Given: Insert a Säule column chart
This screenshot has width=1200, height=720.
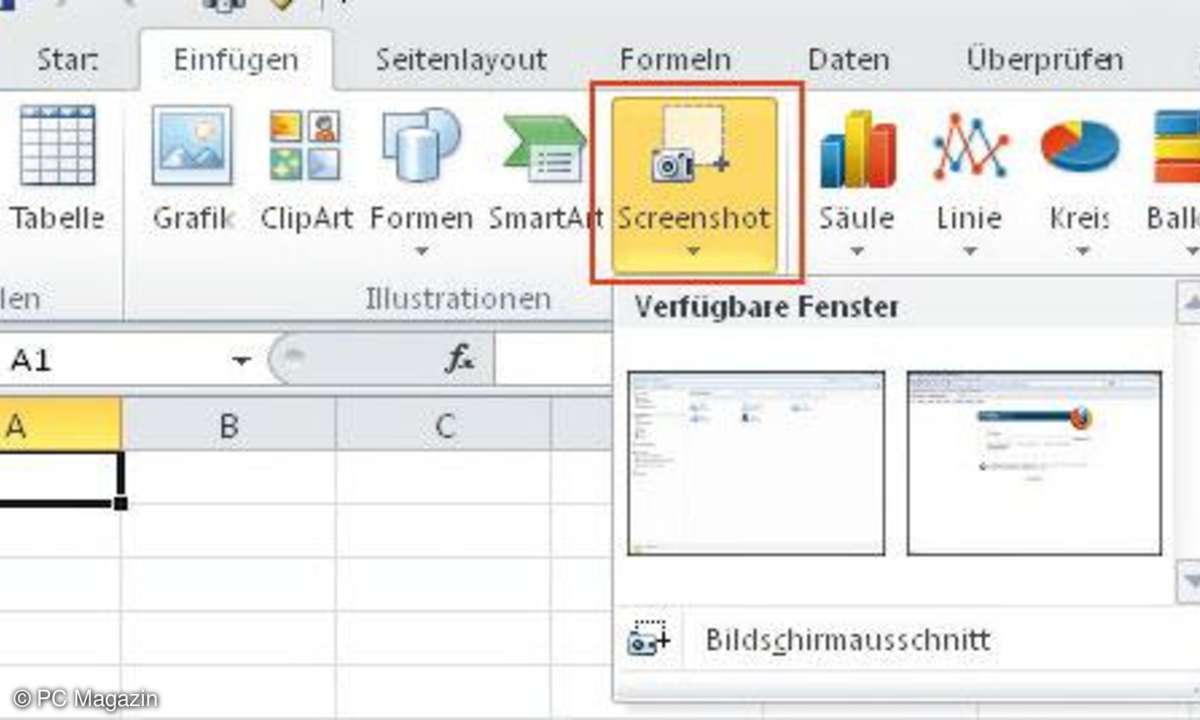Looking at the screenshot, I should point(857,150).
